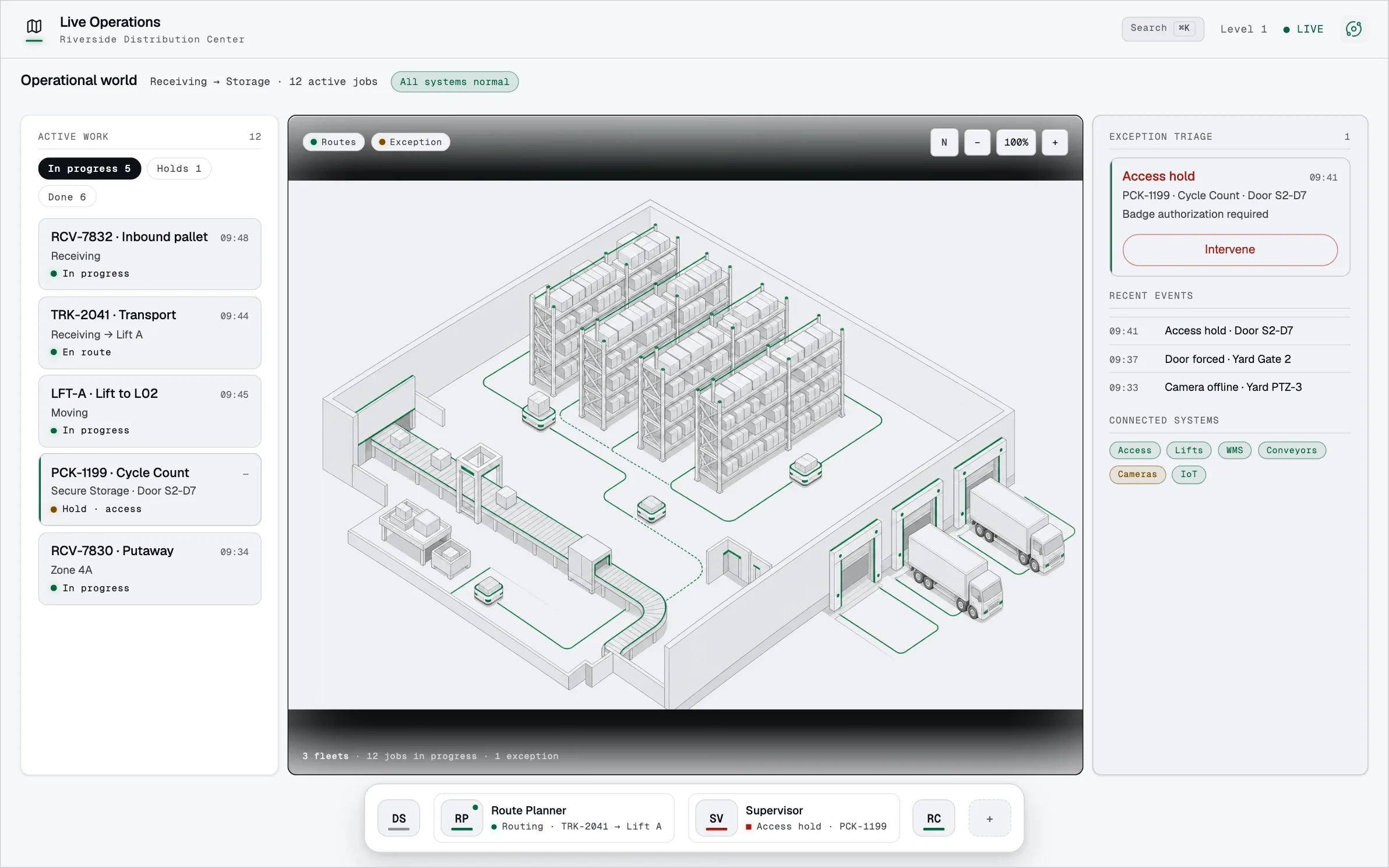Click the 100% zoom level button
Screen dimensions: 1389x868
pyautogui.click(x=1016, y=142)
